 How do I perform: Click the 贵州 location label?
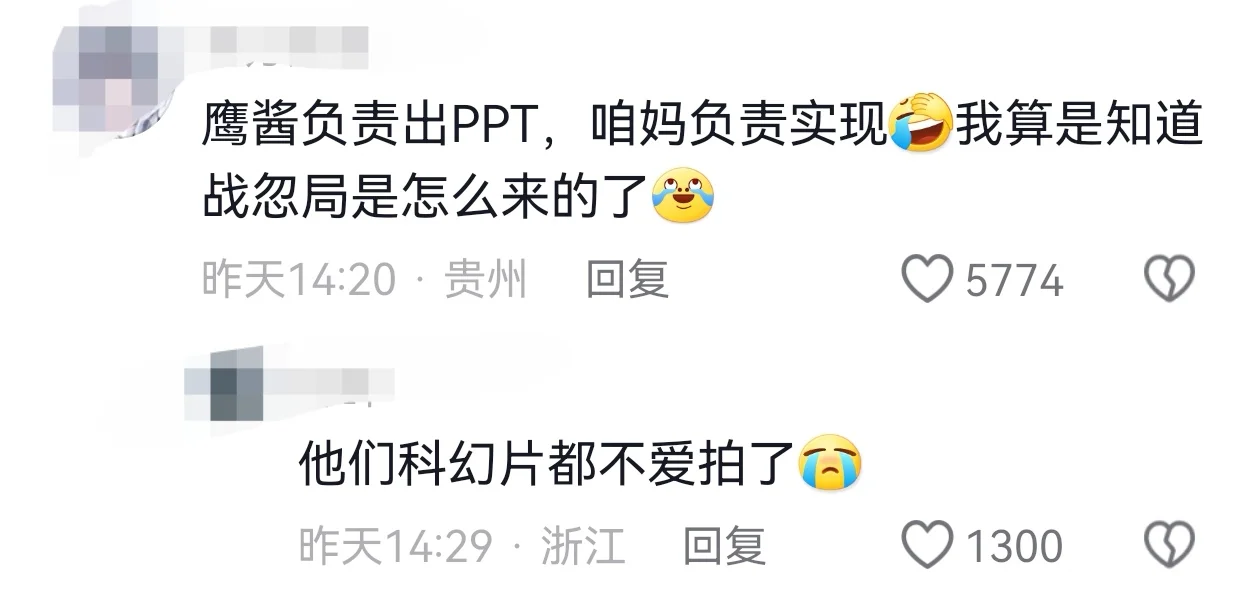click(x=485, y=280)
